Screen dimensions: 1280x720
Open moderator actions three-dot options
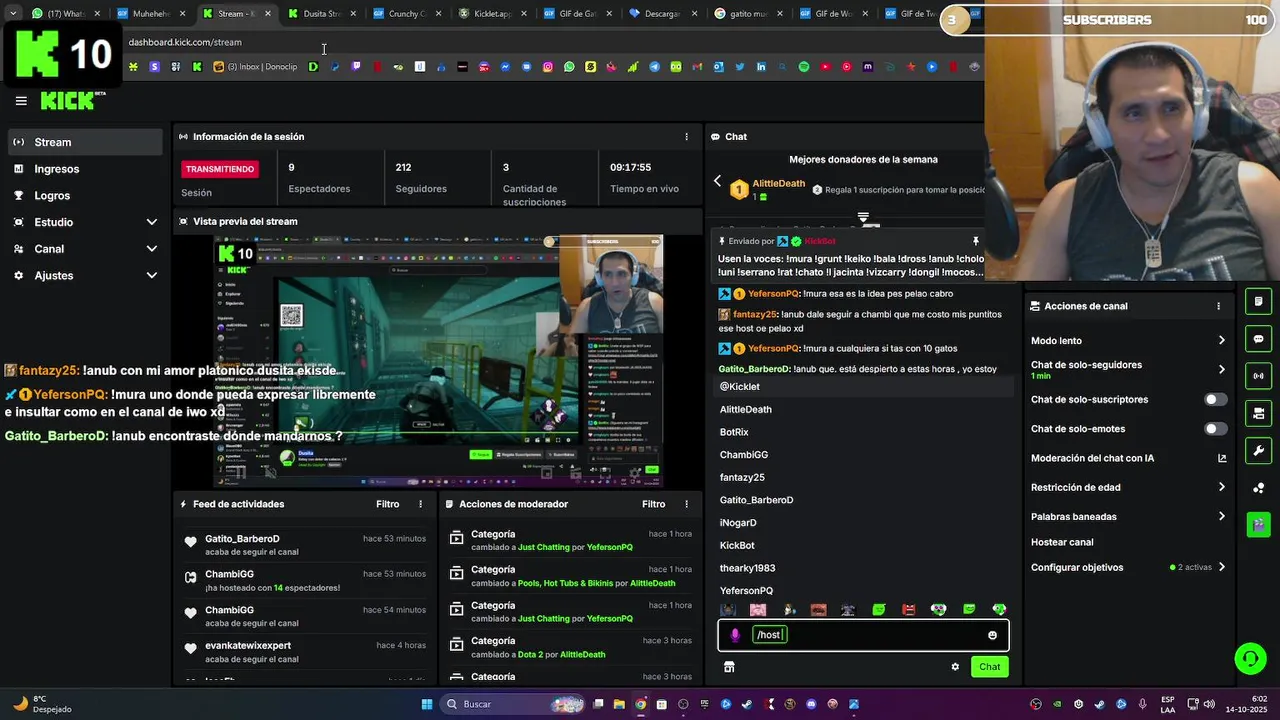(x=686, y=504)
